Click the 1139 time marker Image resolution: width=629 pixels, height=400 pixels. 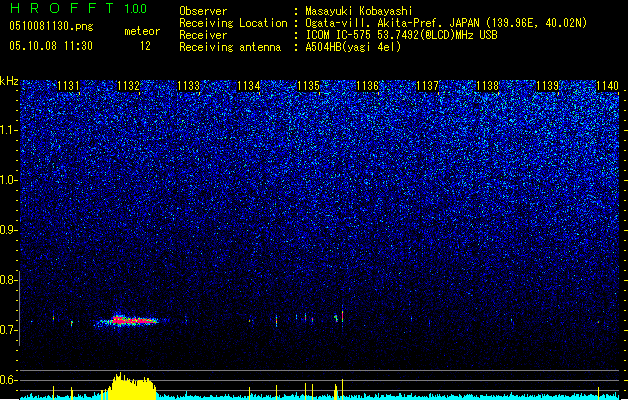[548, 86]
